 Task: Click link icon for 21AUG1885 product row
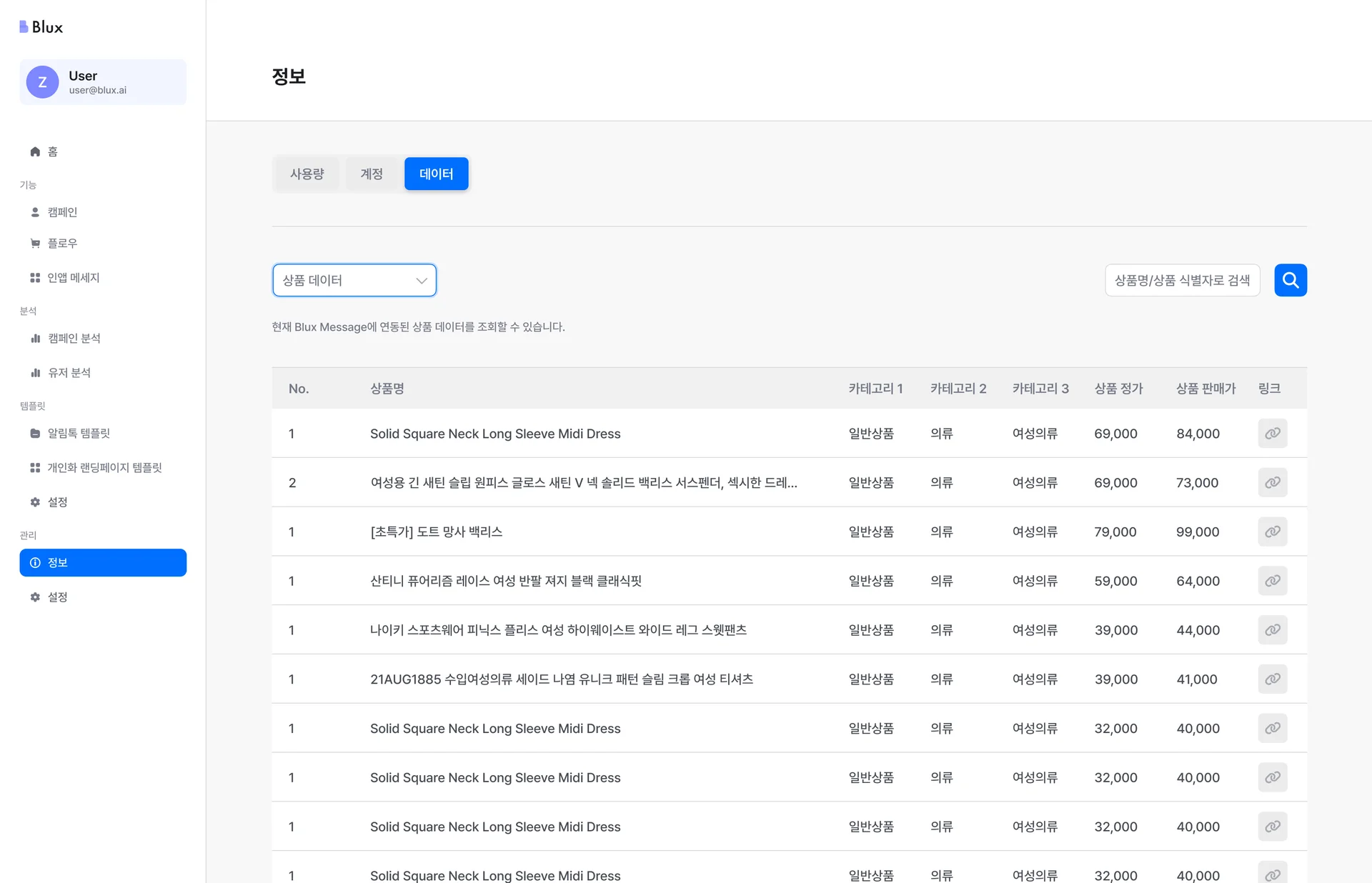coord(1272,679)
